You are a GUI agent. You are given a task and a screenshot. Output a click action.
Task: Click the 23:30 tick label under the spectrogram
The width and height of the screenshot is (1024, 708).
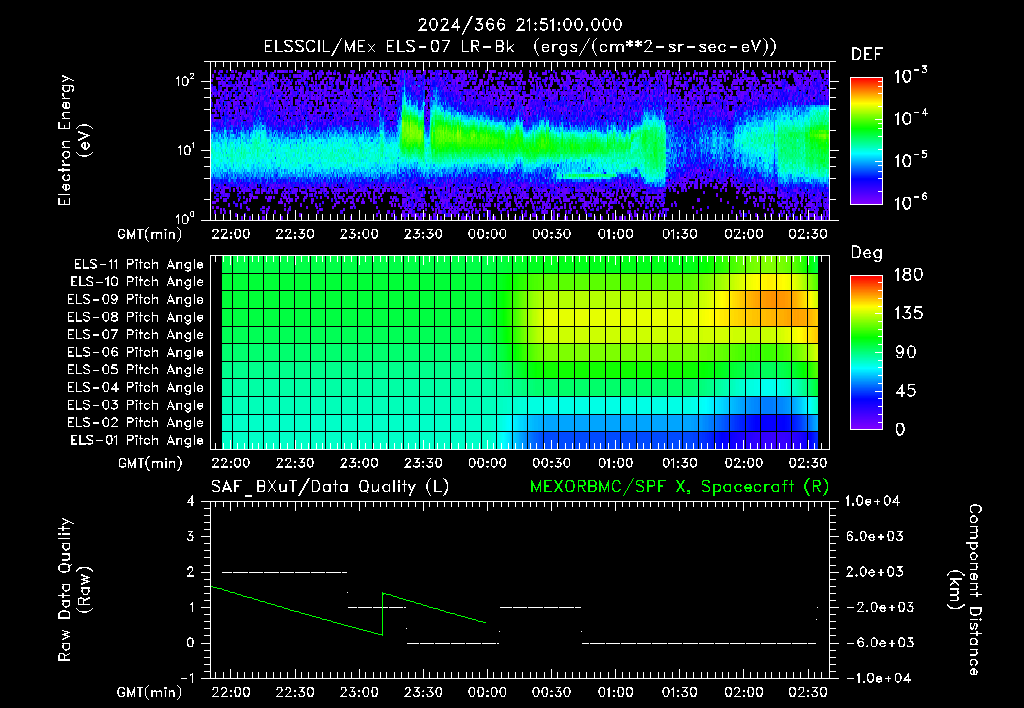[423, 234]
